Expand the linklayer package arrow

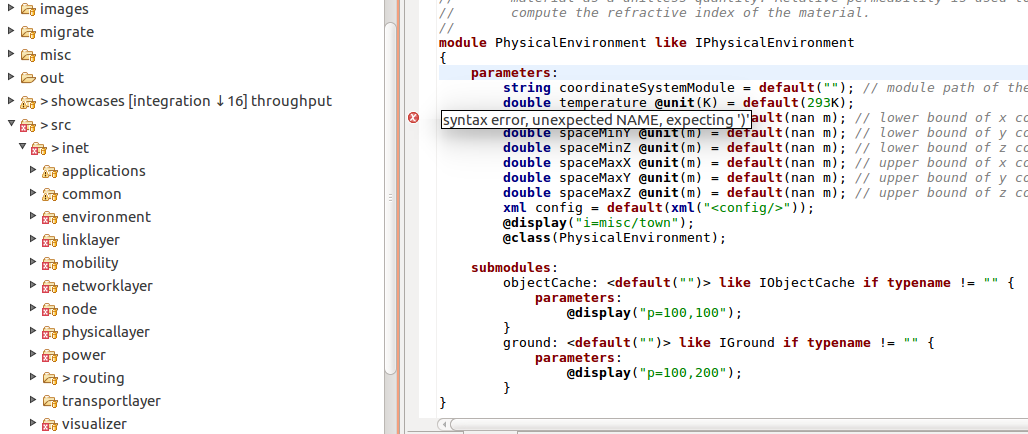(33, 239)
